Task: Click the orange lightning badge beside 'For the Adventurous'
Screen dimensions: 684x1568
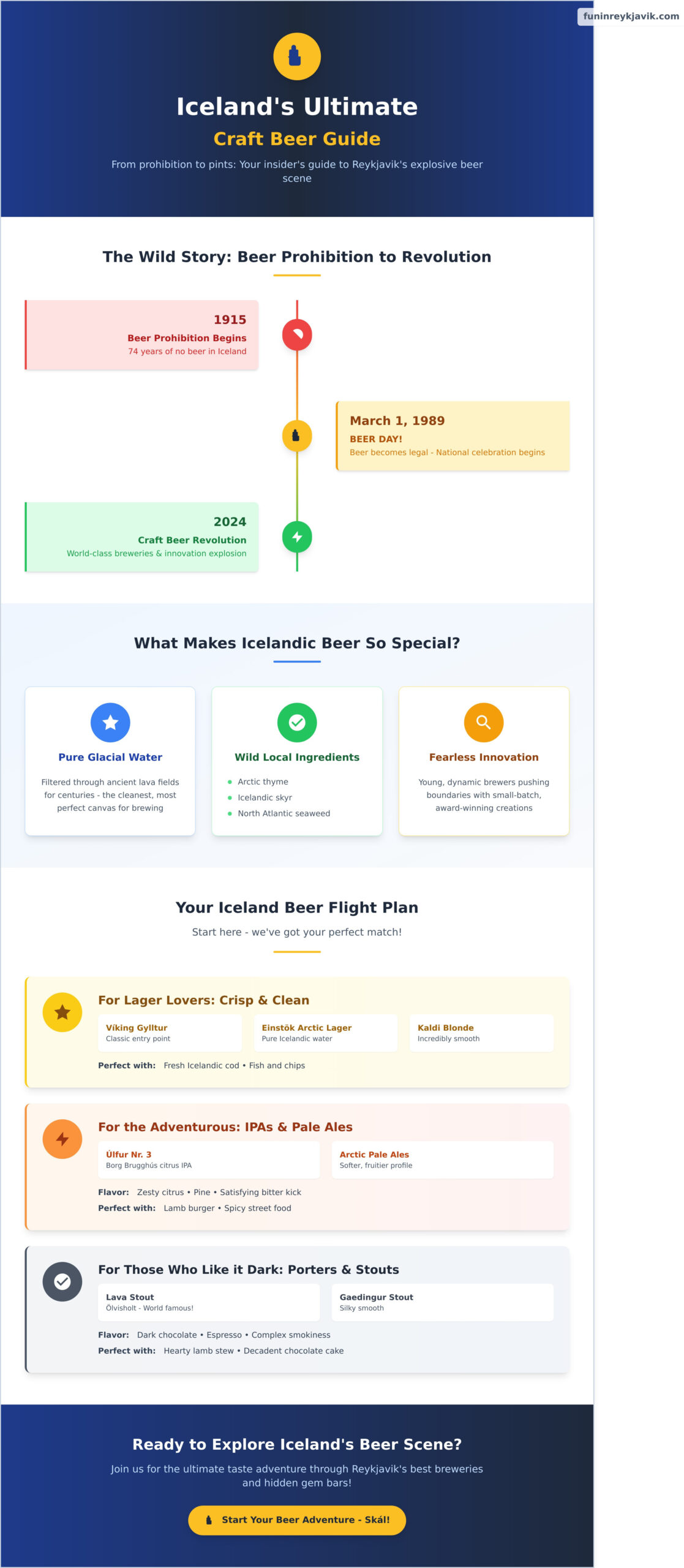Action: click(x=62, y=1139)
